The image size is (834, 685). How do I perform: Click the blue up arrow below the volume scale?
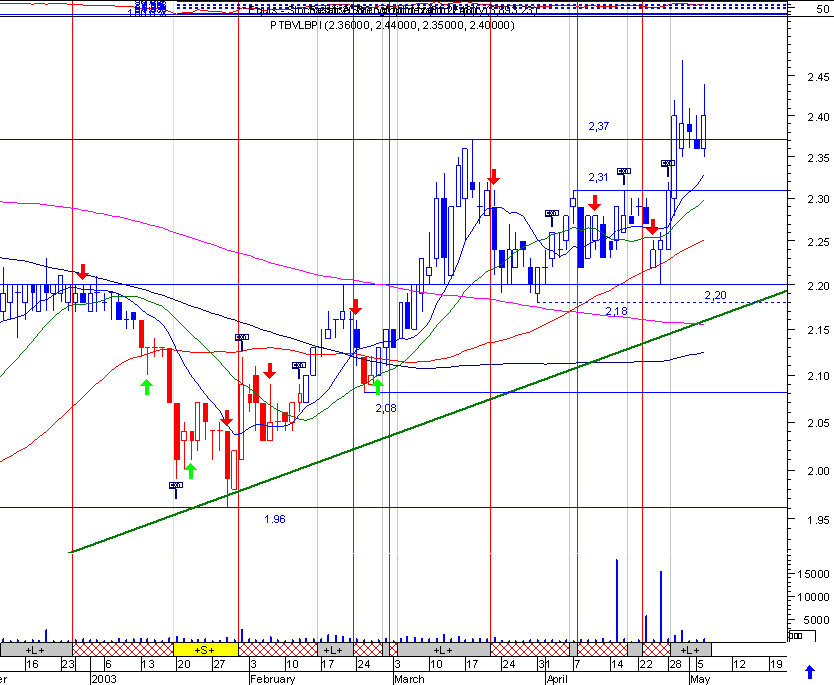pos(810,672)
